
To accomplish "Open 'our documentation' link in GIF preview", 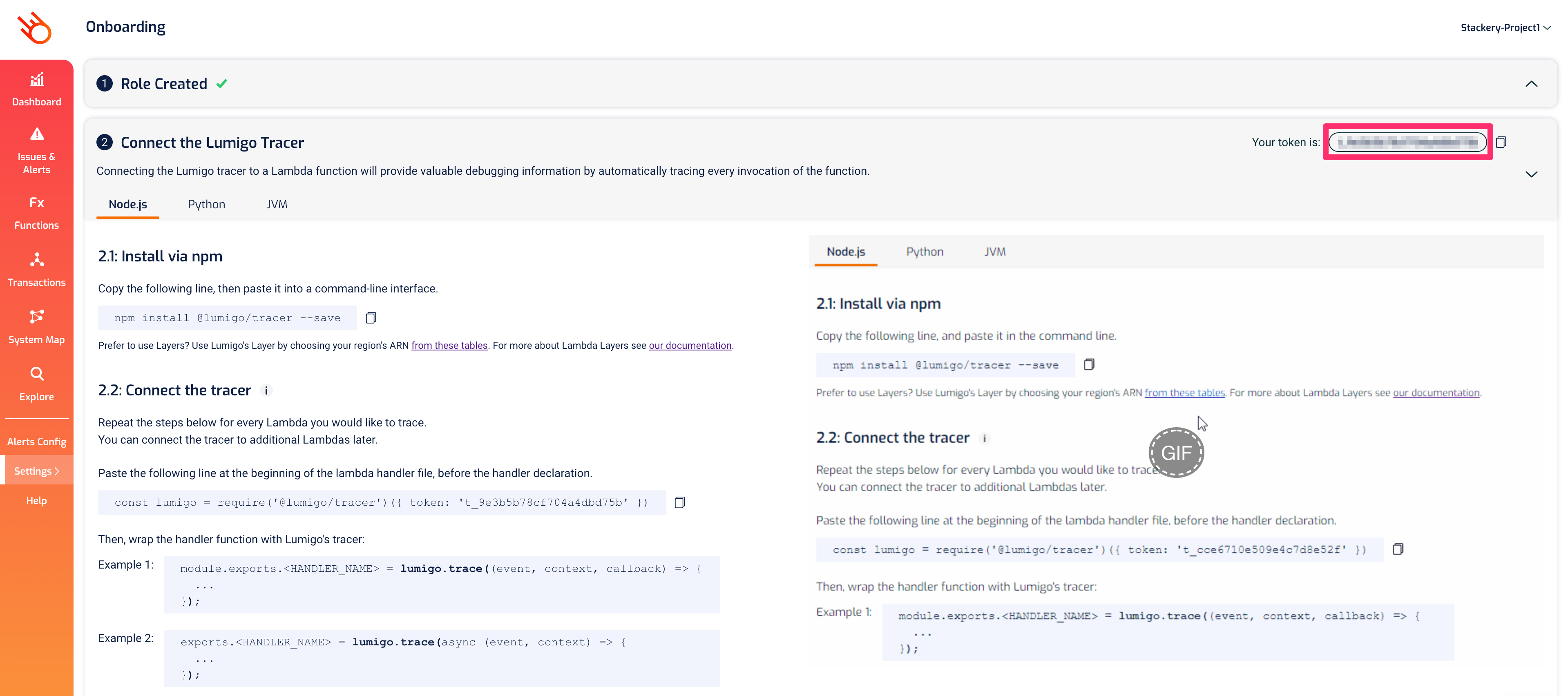I will click(1436, 393).
